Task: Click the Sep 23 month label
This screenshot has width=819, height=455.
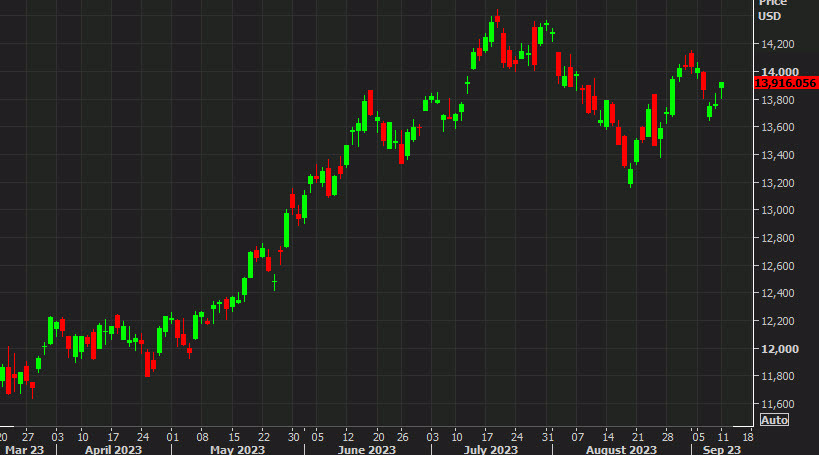Action: tap(721, 450)
